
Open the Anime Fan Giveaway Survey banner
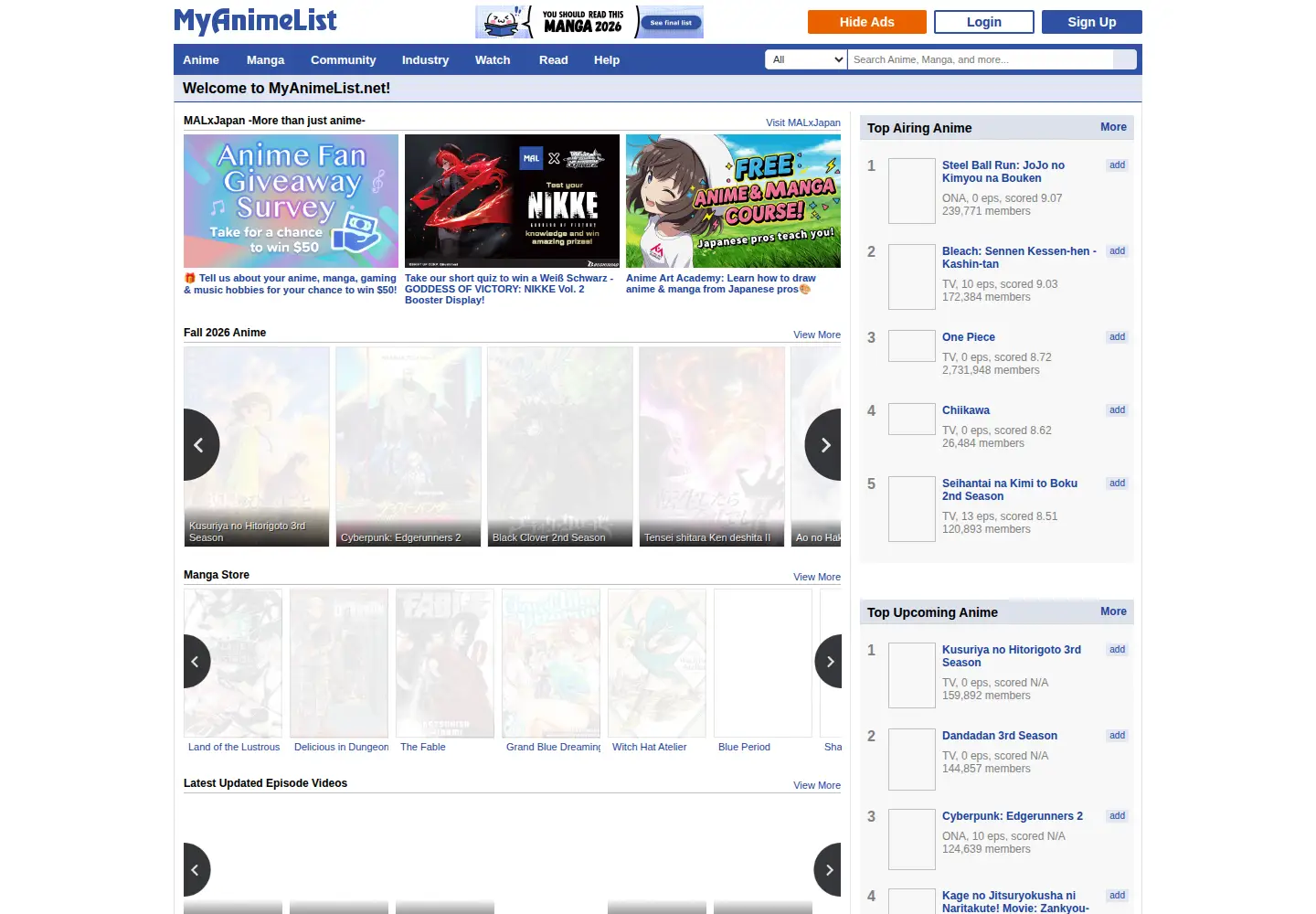click(x=291, y=201)
